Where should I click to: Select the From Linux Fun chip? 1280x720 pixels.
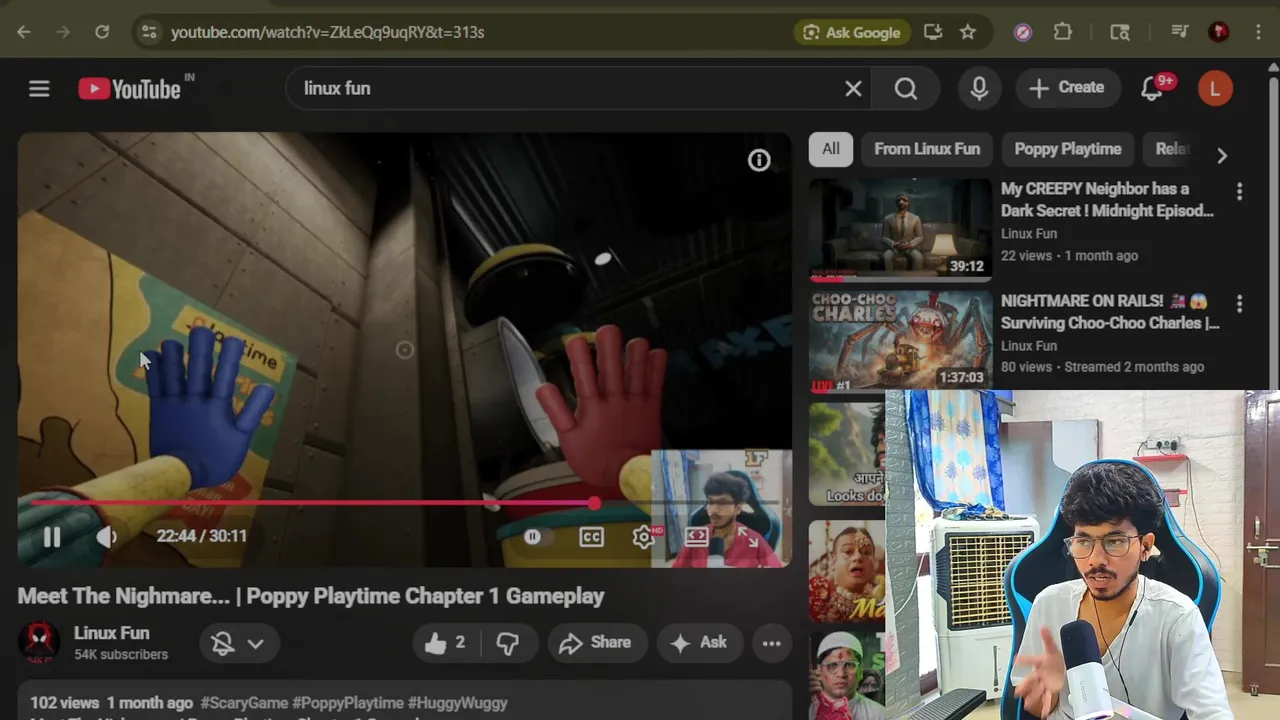pyautogui.click(x=927, y=149)
